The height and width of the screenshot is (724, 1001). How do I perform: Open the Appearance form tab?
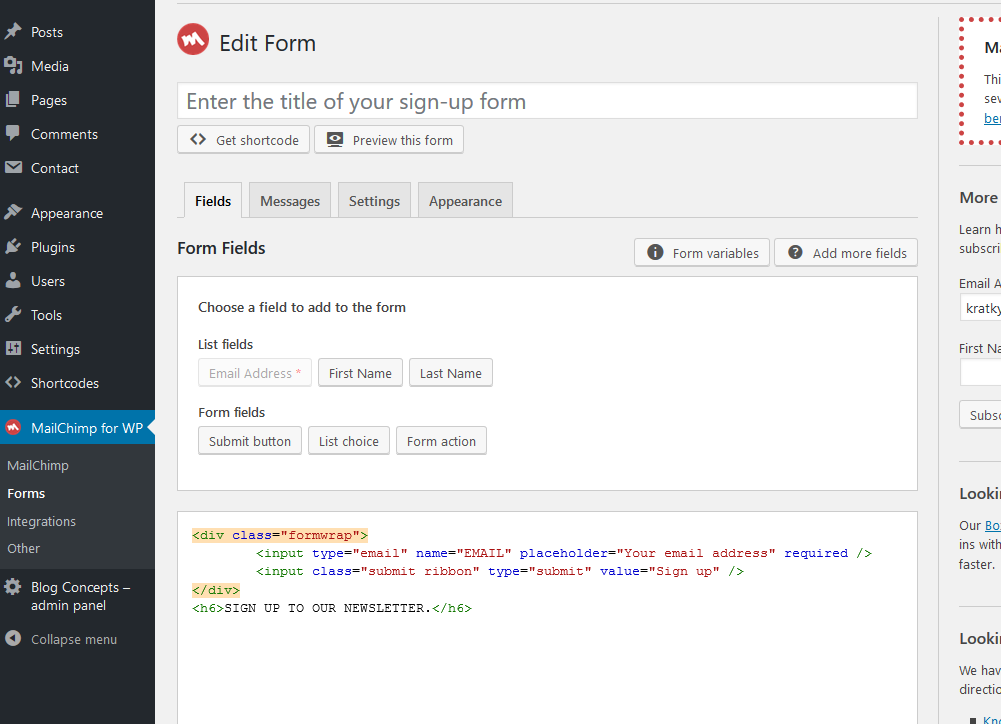pos(465,201)
